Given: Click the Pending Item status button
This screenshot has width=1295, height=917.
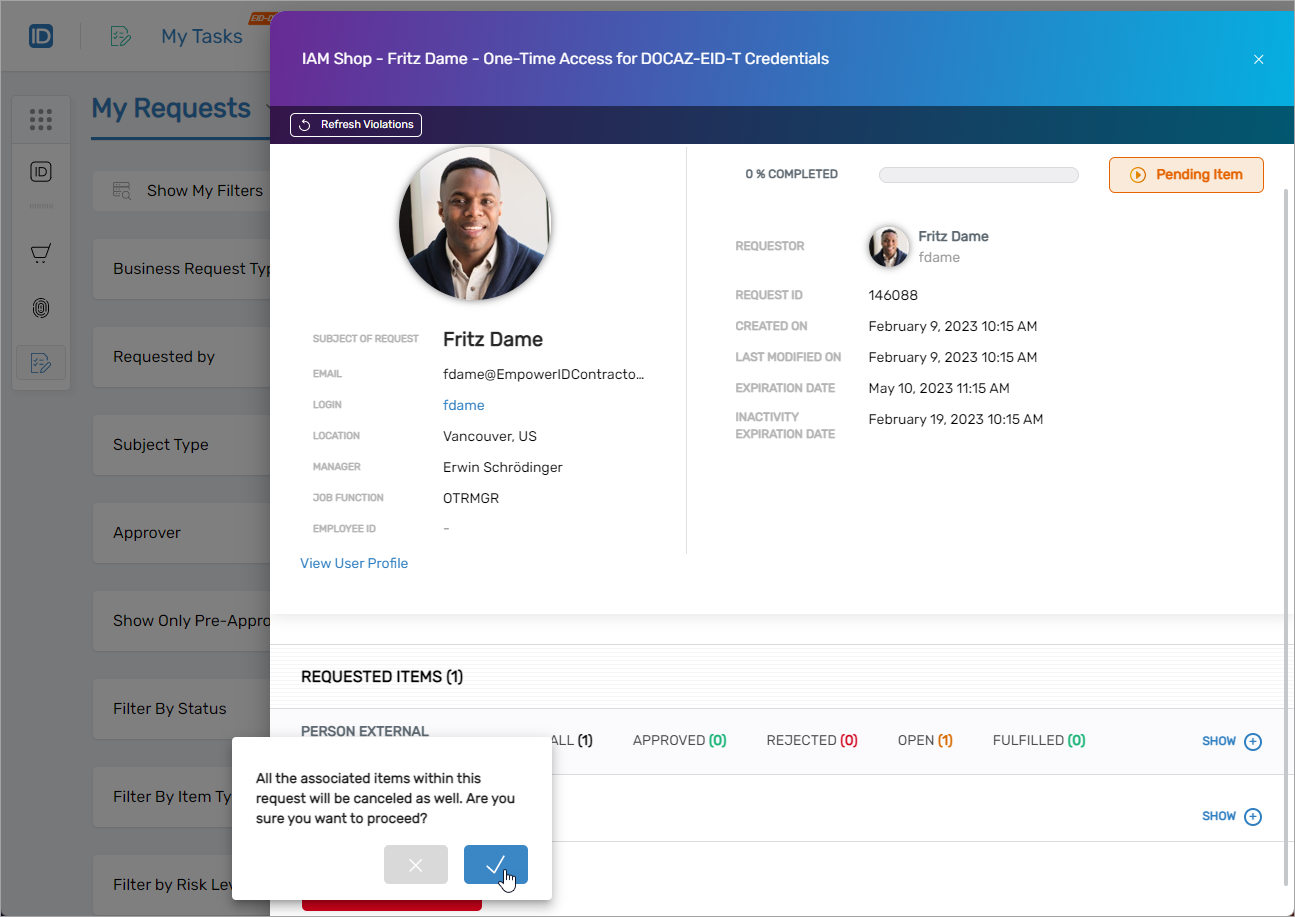Looking at the screenshot, I should pyautogui.click(x=1186, y=175).
